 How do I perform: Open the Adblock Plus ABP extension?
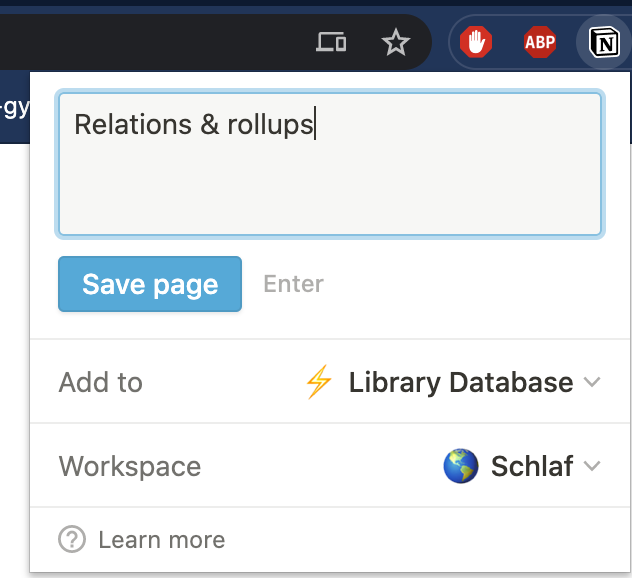click(x=540, y=42)
